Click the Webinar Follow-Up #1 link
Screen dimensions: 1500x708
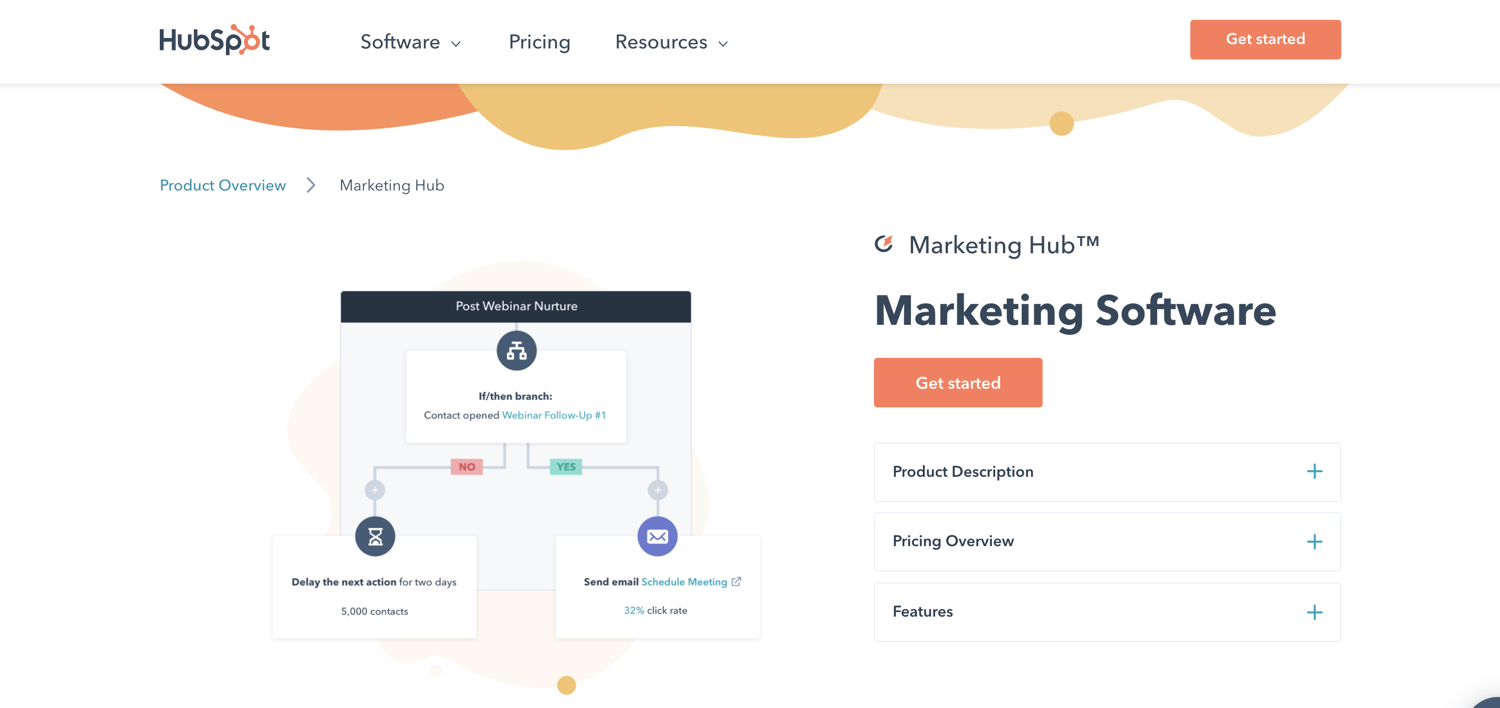(x=554, y=415)
